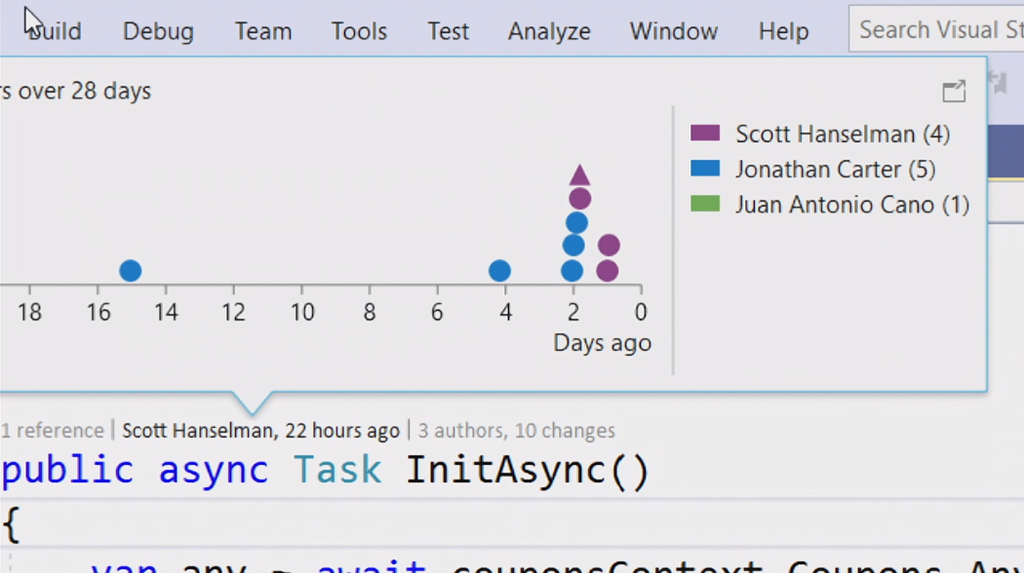Select the purple circle directly below the triangle
Viewport: 1024px width, 573px height.
(580, 199)
